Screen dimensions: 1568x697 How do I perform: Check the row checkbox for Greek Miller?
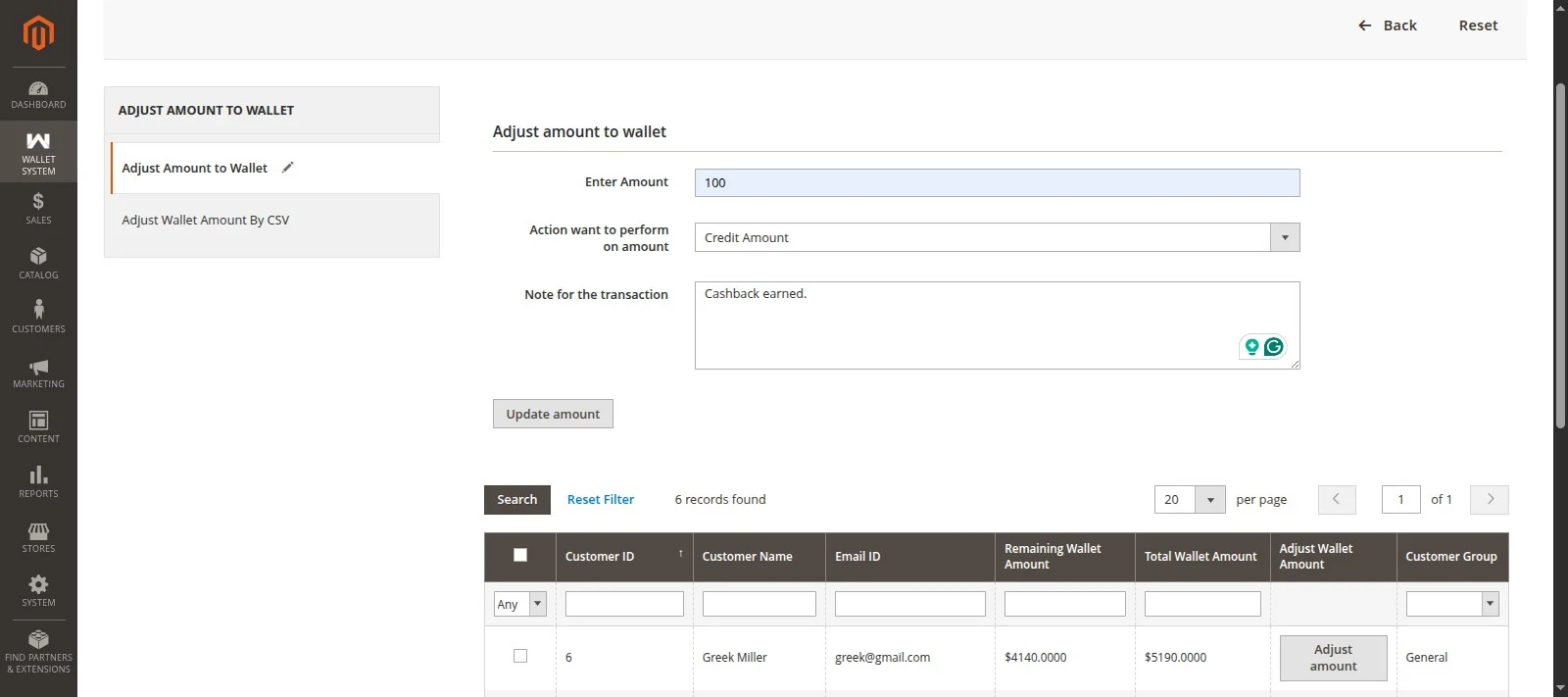[520, 656]
